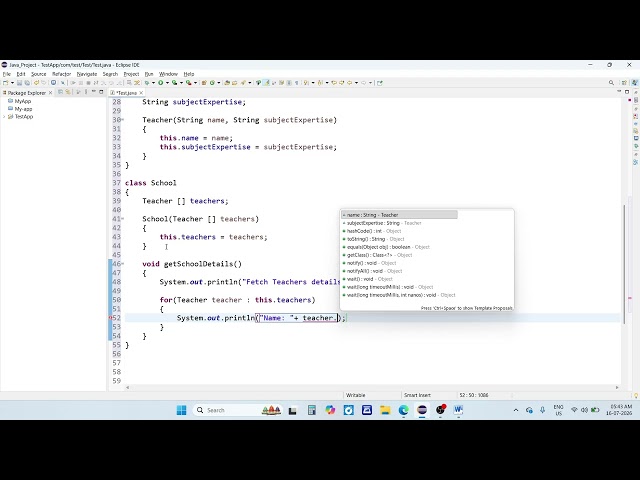Save the file with the Save icon

[x=19, y=83]
